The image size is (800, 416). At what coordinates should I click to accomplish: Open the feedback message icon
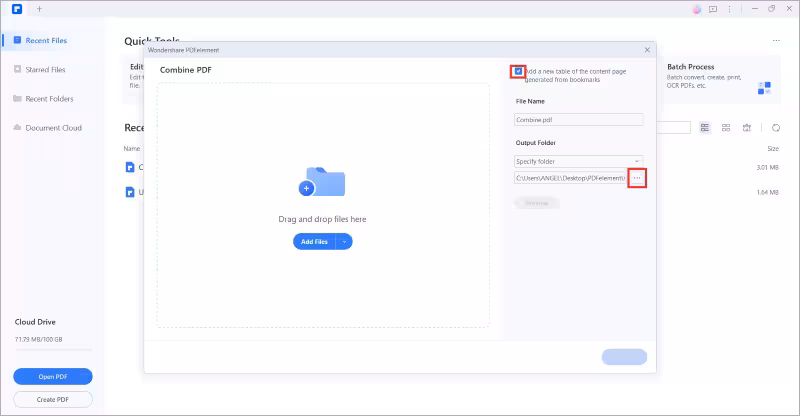(713, 9)
